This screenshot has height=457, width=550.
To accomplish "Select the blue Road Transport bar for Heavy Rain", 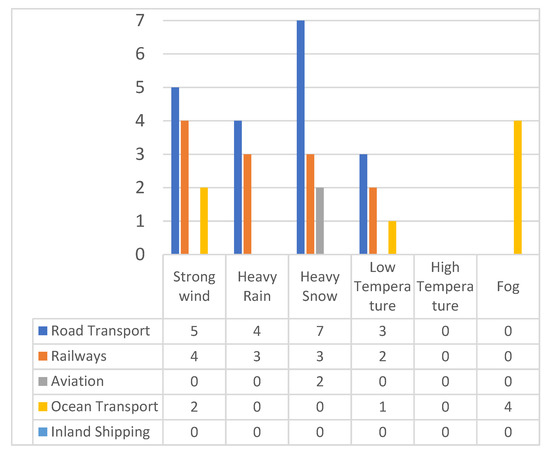I will [238, 187].
